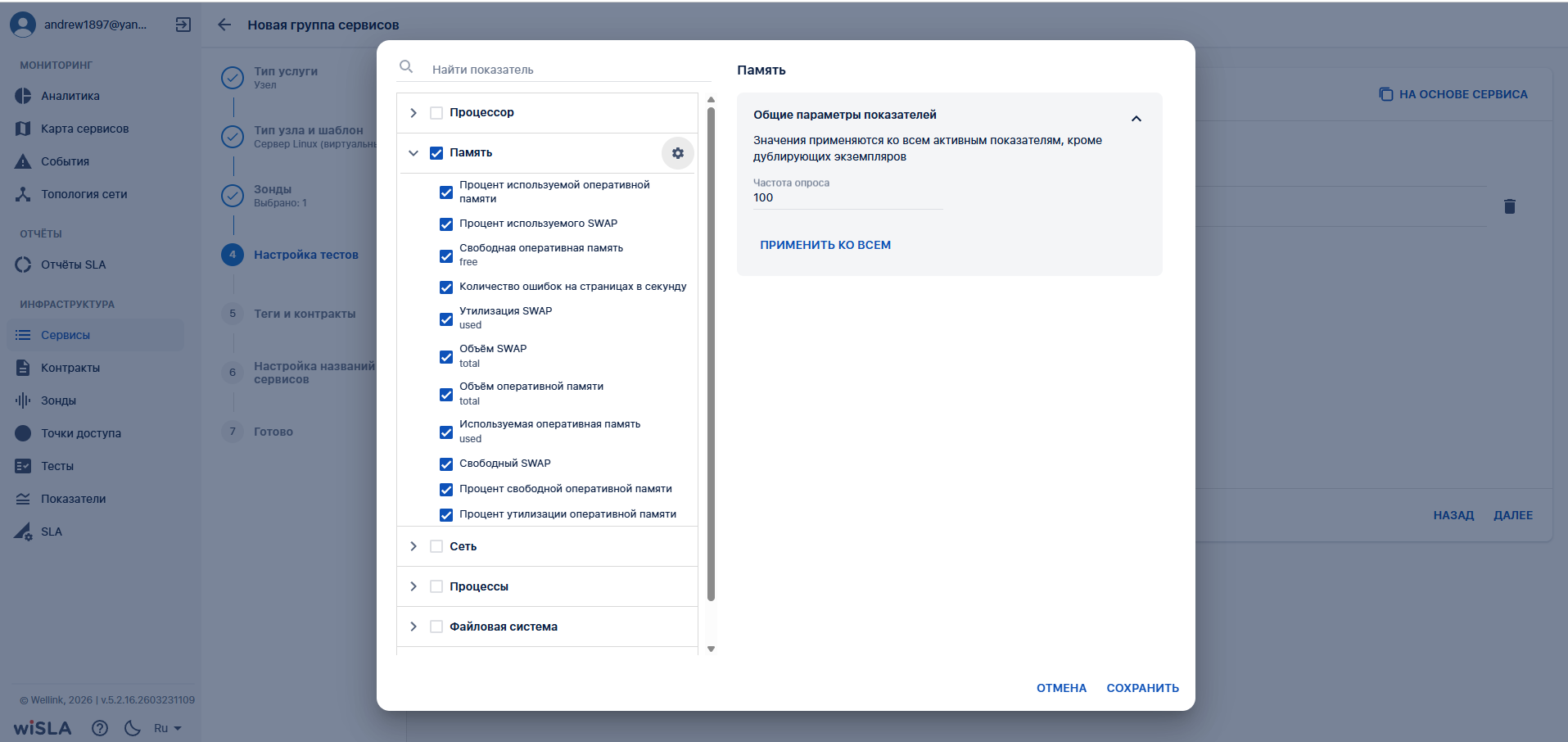
Task: Expand the Сеть indicator group
Action: click(413, 546)
